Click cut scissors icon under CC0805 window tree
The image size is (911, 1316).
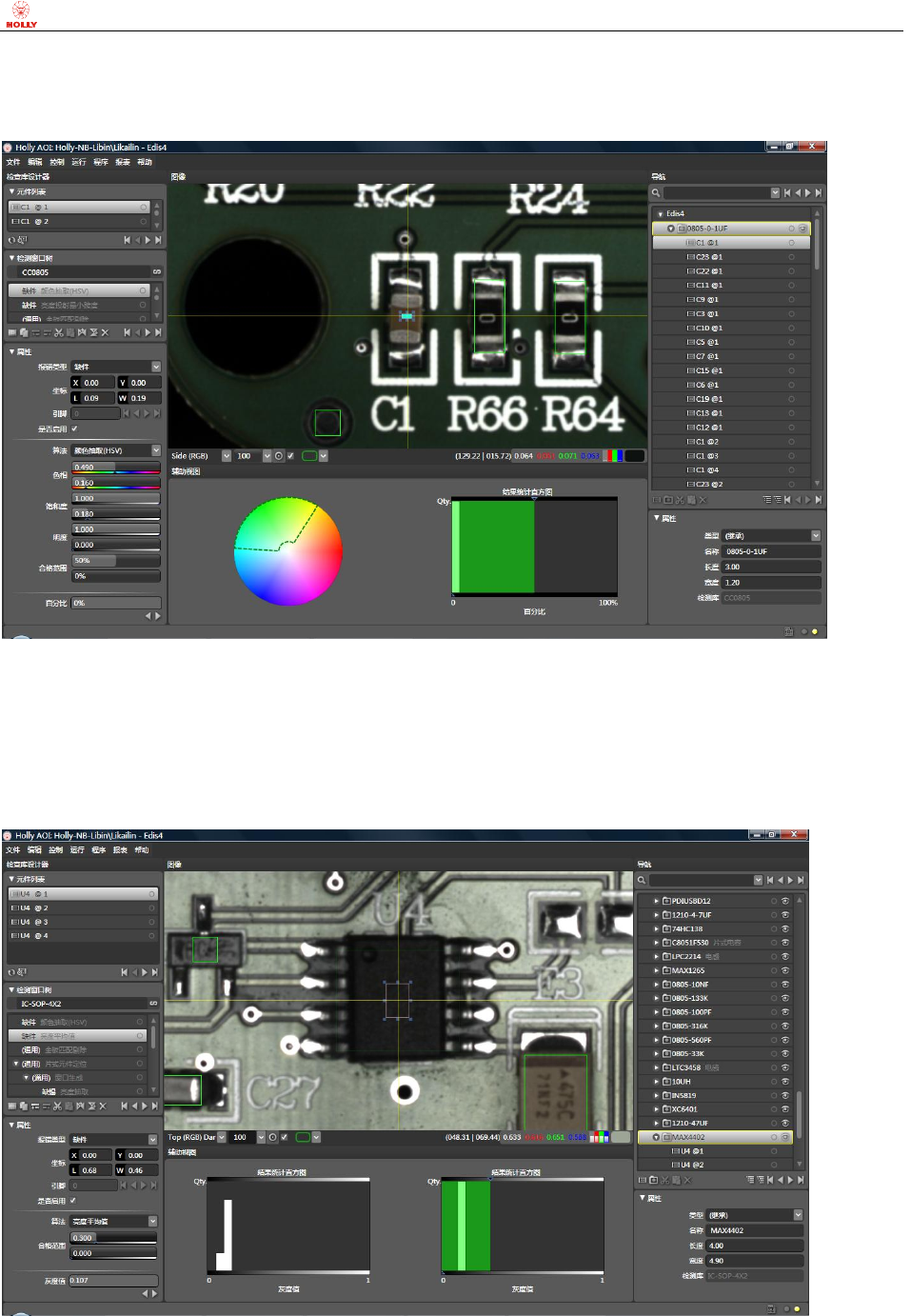pos(58,332)
